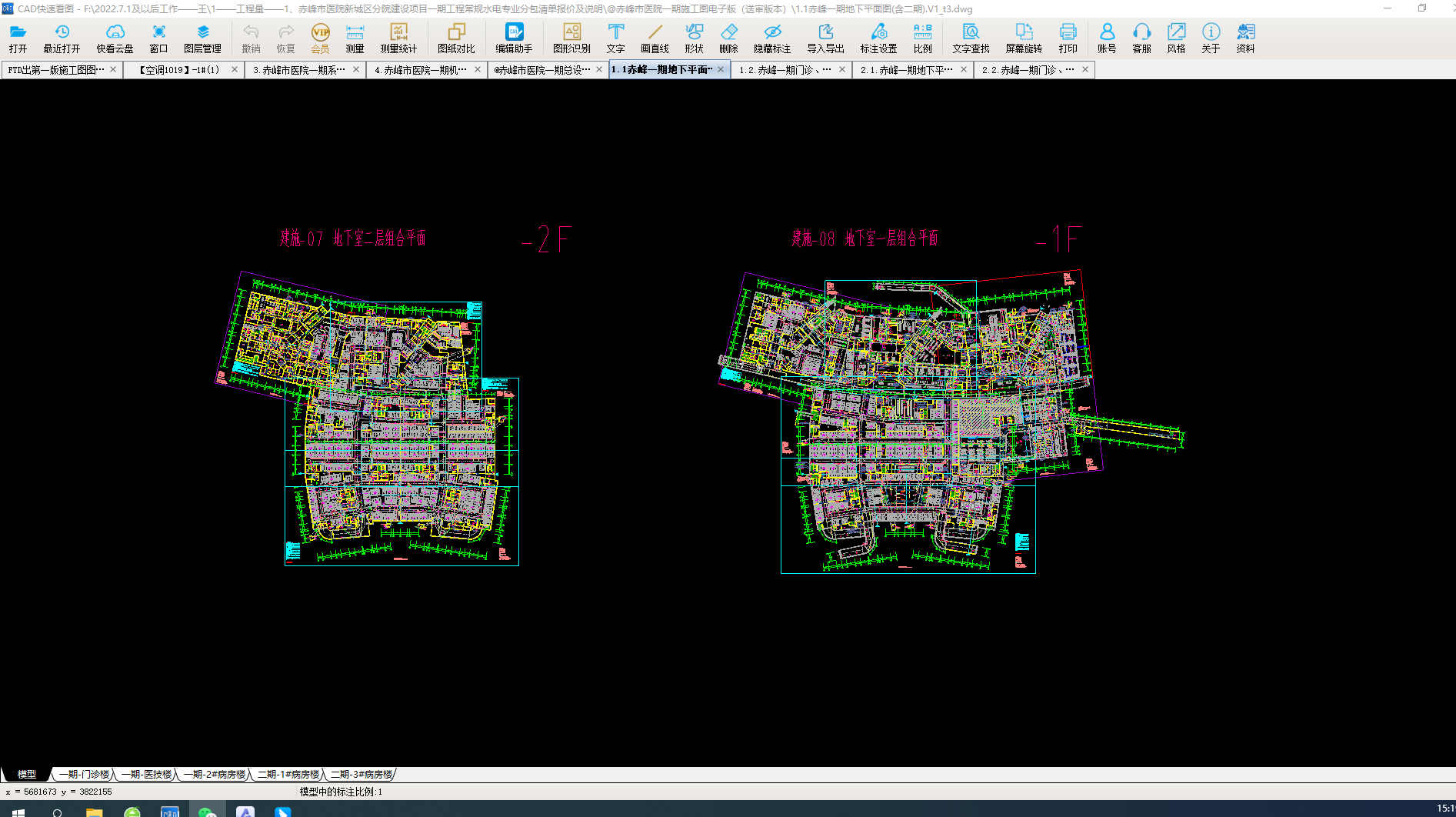Select the 一期-医技楼 layout tab

pos(146,775)
